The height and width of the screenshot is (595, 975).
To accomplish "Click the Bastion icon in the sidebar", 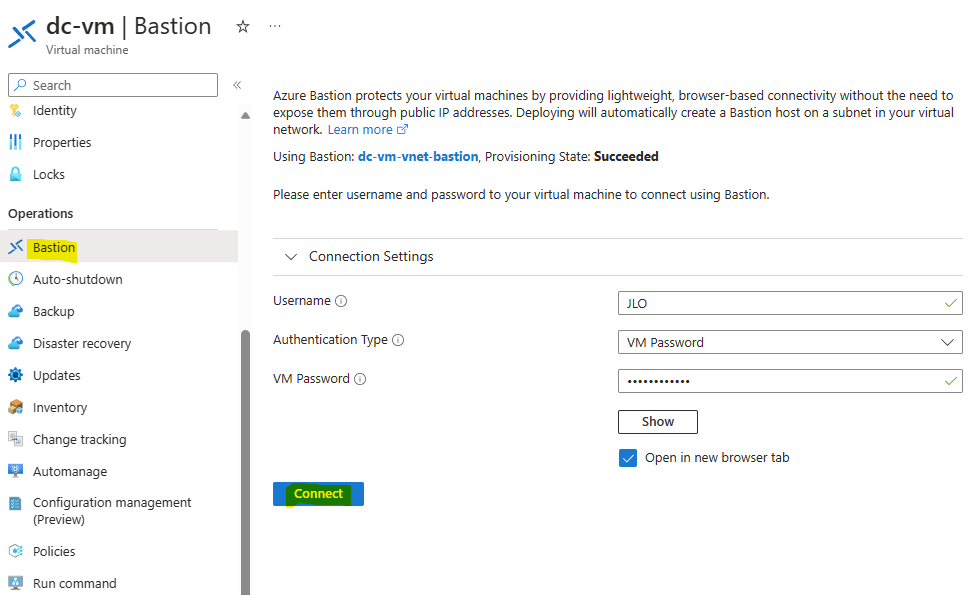I will (16, 247).
